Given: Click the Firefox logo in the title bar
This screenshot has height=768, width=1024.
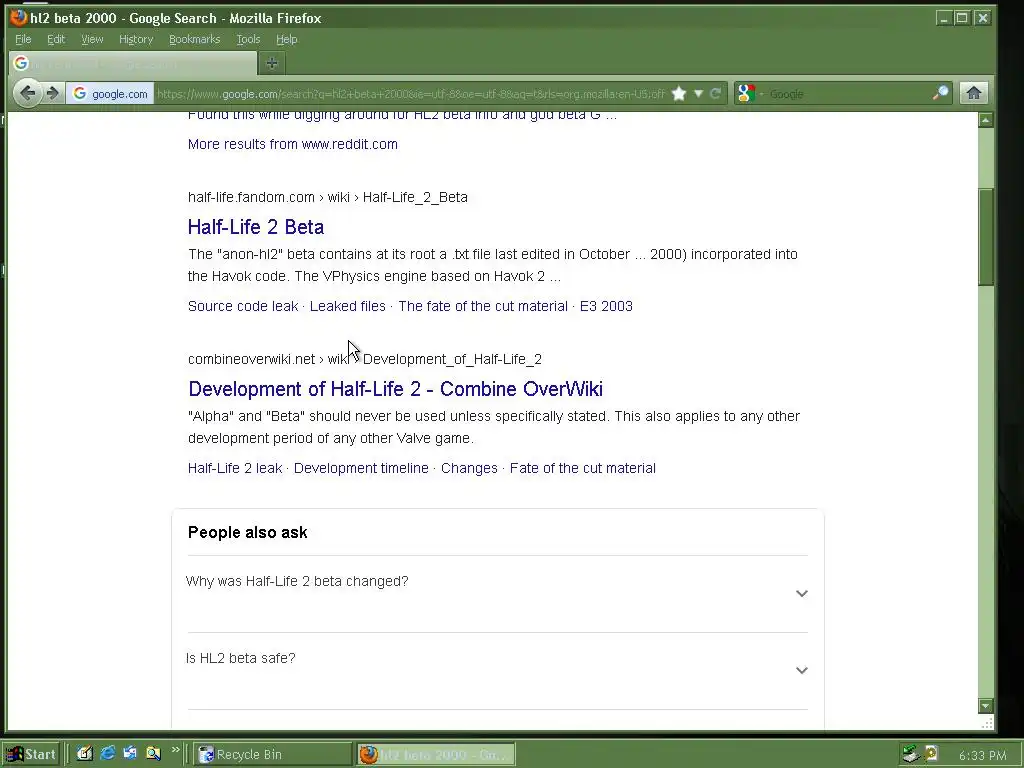Looking at the screenshot, I should pos(19,18).
